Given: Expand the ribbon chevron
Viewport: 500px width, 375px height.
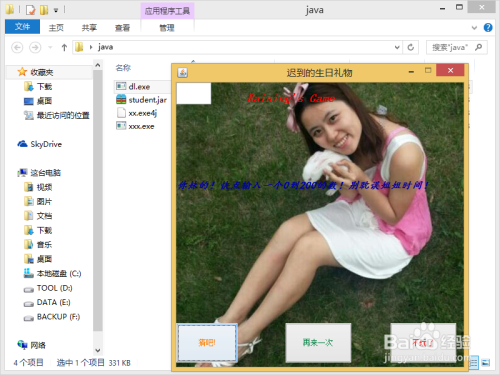Looking at the screenshot, I should click(x=474, y=28).
